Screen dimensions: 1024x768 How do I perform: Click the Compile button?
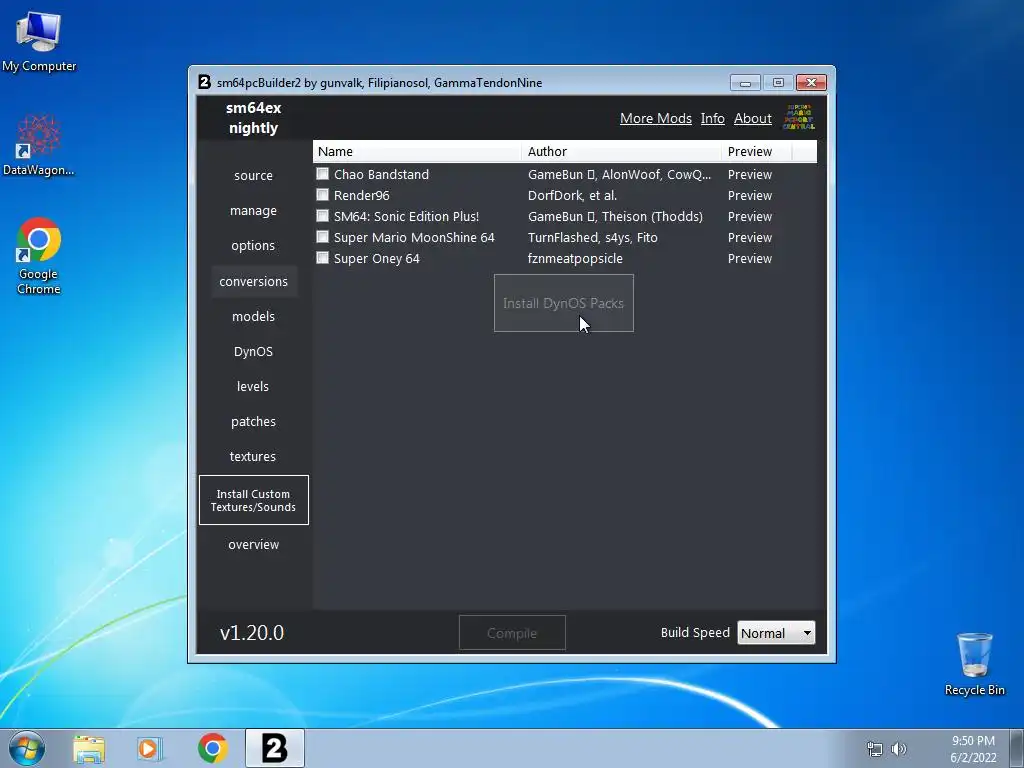[x=512, y=633]
